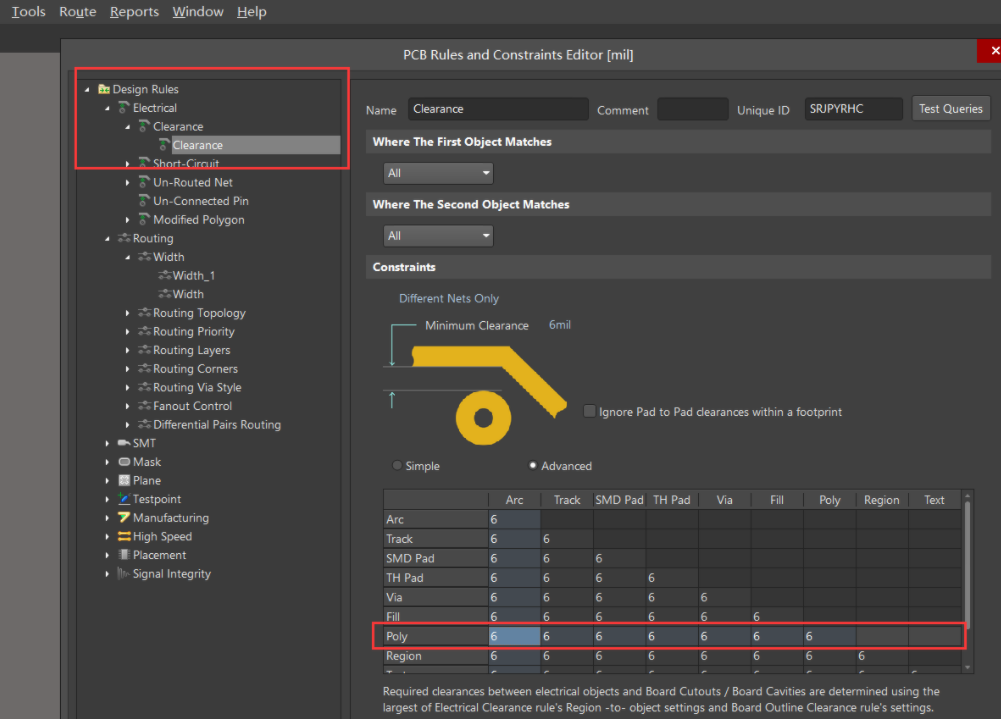Click the Width_1 rule icon
This screenshot has height=719, width=1001.
(x=165, y=275)
